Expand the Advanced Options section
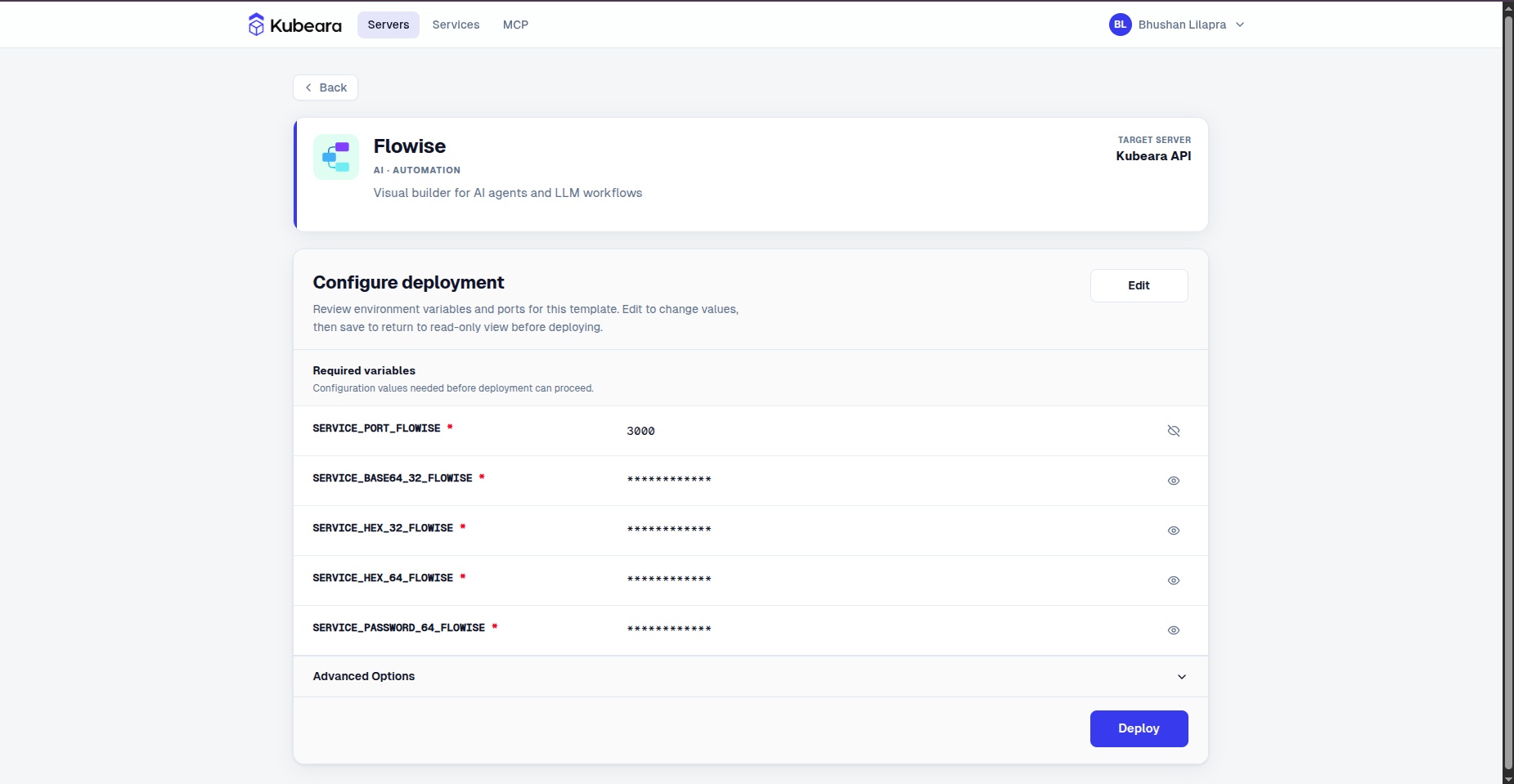Screen dimensions: 1514x784 click(x=751, y=676)
